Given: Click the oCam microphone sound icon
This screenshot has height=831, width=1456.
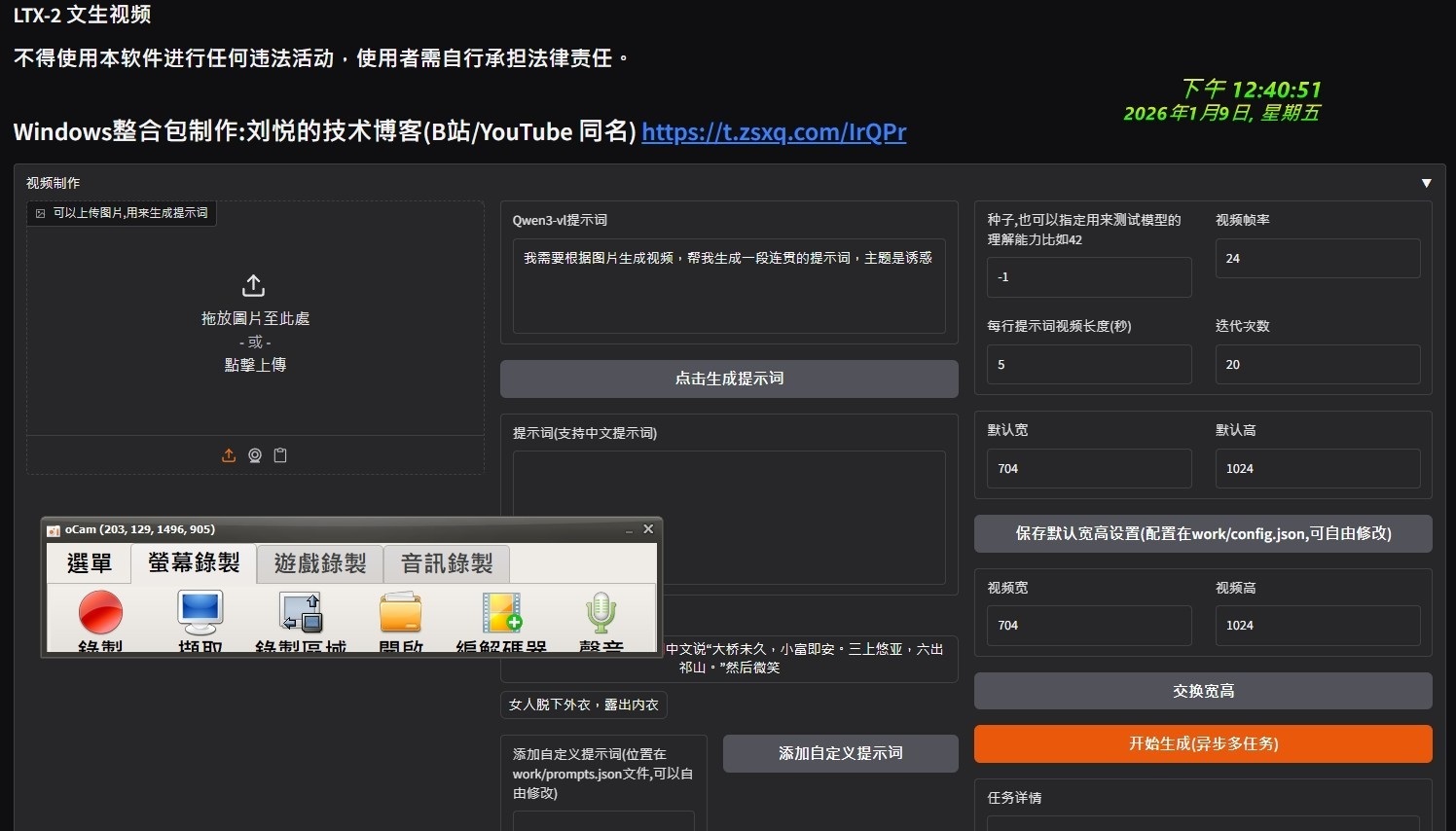Looking at the screenshot, I should [601, 613].
